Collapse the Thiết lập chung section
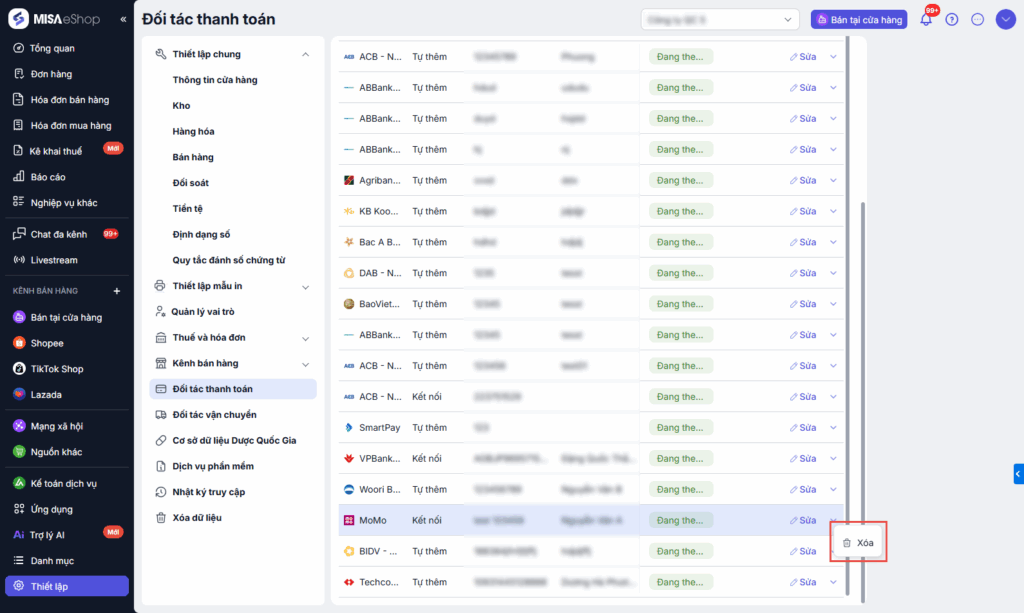Image resolution: width=1024 pixels, height=613 pixels. coord(306,54)
